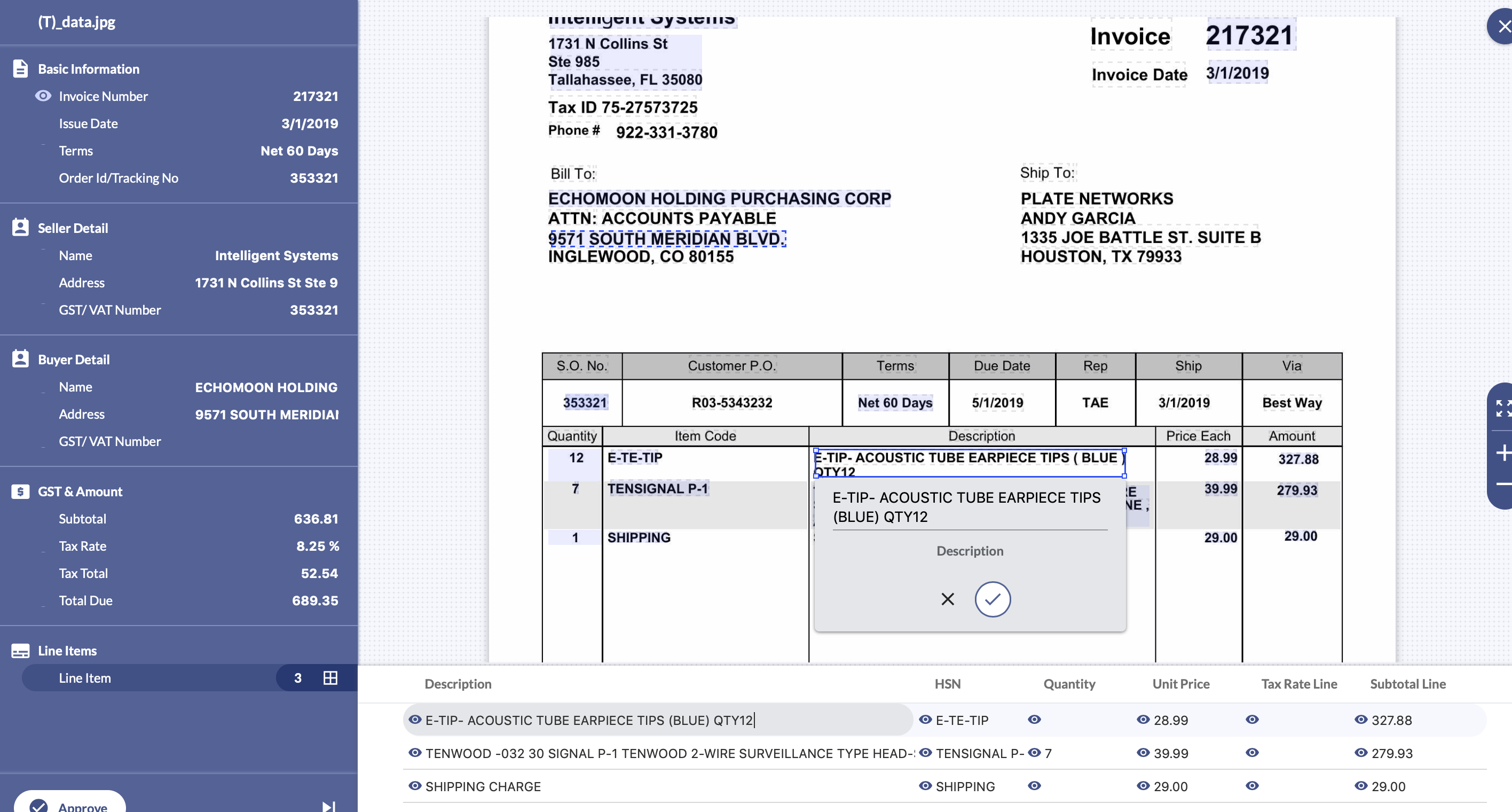
Task: Toggle eye beside HSN SHIPPING
Action: 926,786
